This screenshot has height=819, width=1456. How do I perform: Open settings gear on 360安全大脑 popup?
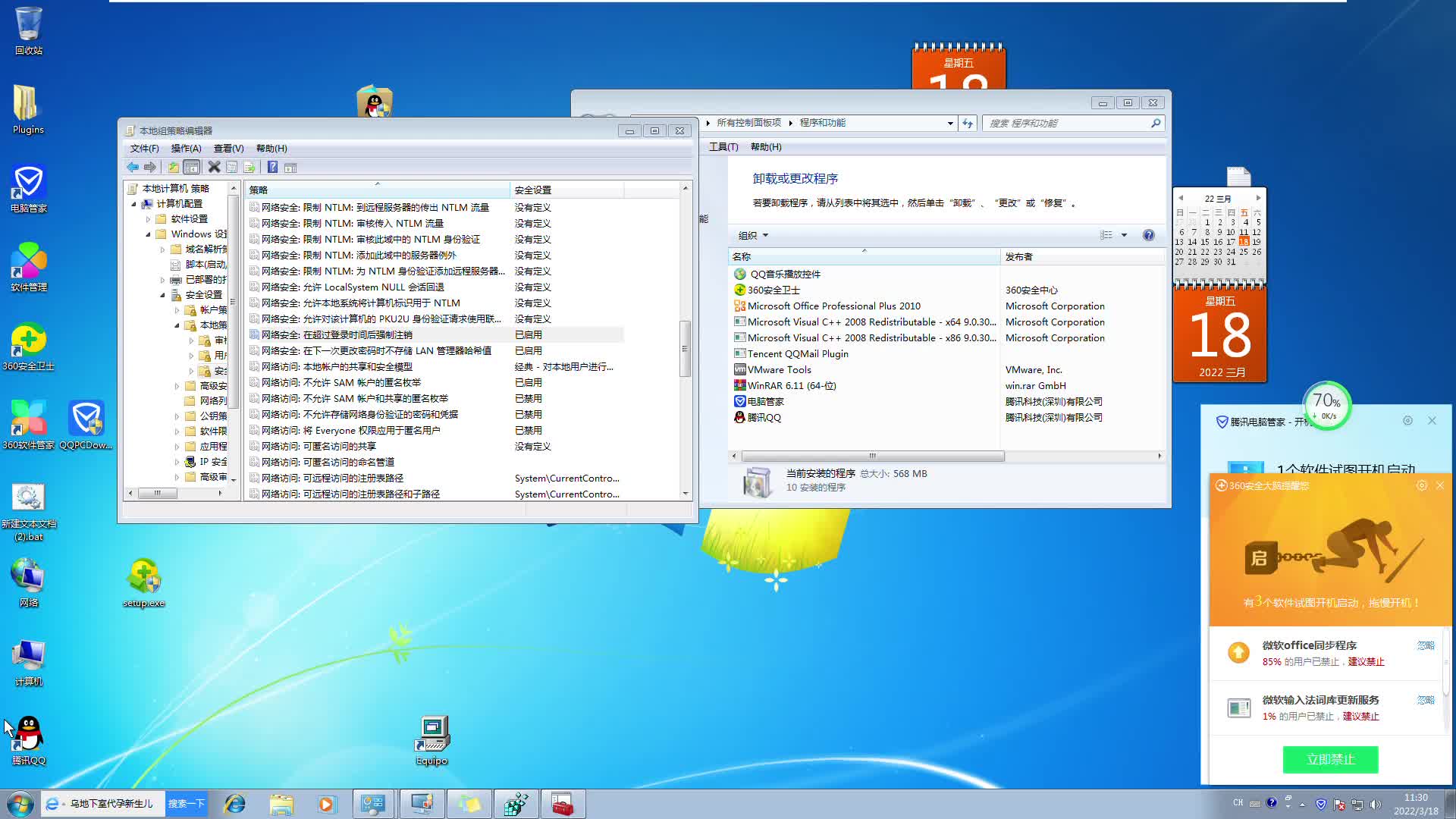point(1422,486)
